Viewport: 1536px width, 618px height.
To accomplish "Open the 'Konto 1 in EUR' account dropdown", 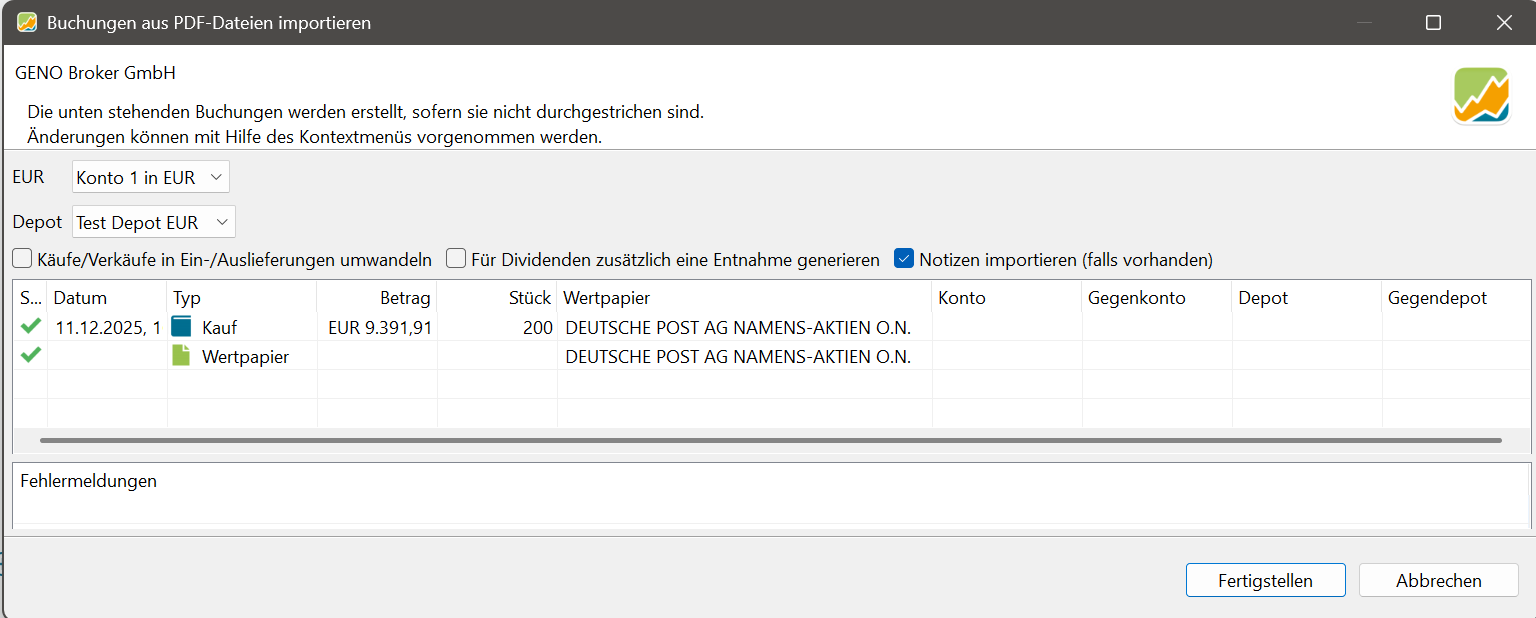I will coord(151,177).
